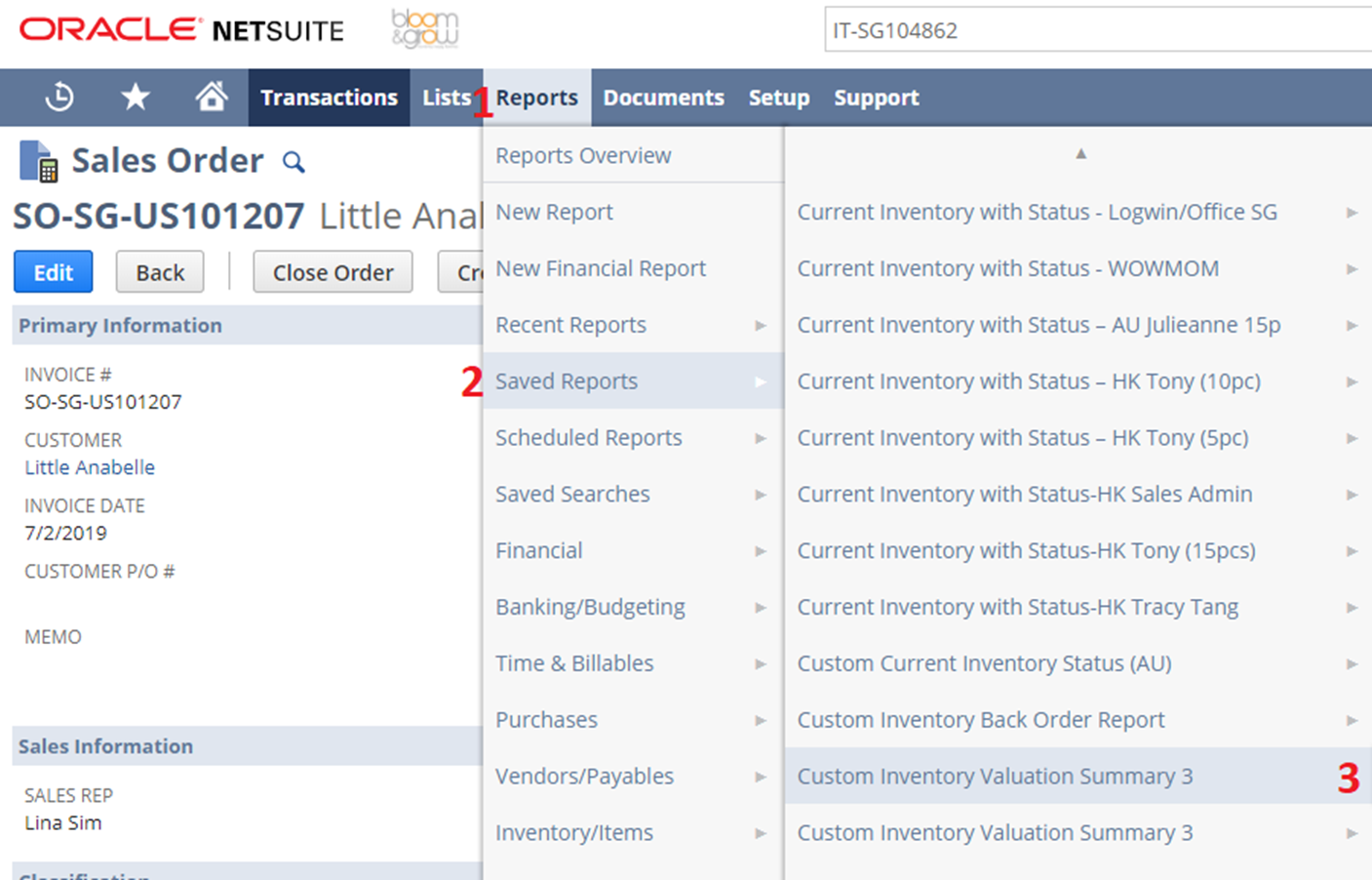Click the Sales Order search magnifier icon

coord(294,162)
